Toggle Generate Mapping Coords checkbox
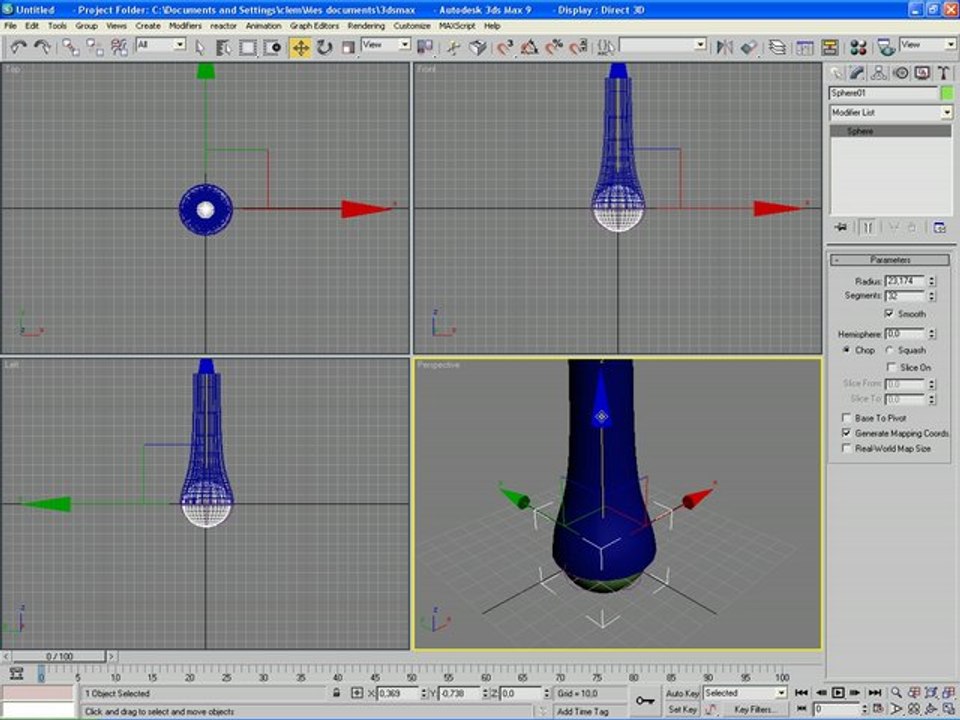Viewport: 960px width, 720px height. click(x=846, y=433)
